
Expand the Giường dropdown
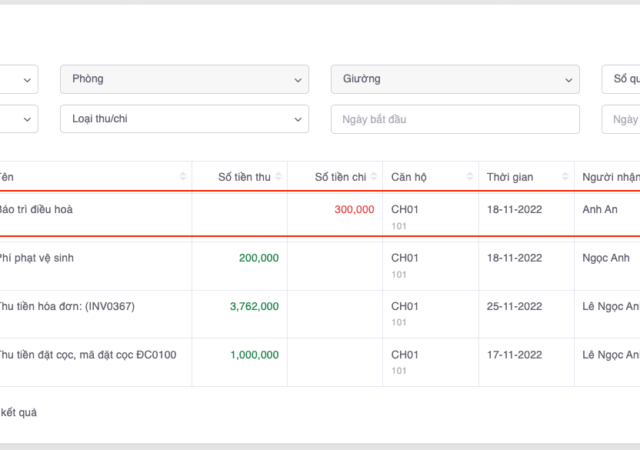coord(455,79)
